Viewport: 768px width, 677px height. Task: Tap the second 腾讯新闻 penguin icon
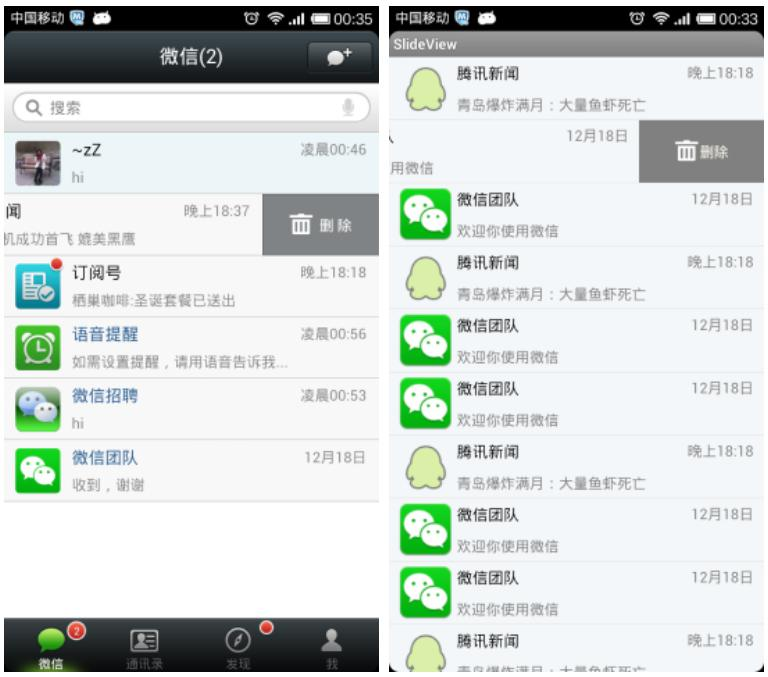426,278
